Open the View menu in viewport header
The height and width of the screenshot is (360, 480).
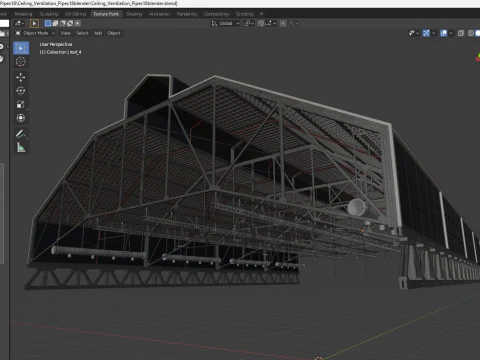pyautogui.click(x=65, y=33)
